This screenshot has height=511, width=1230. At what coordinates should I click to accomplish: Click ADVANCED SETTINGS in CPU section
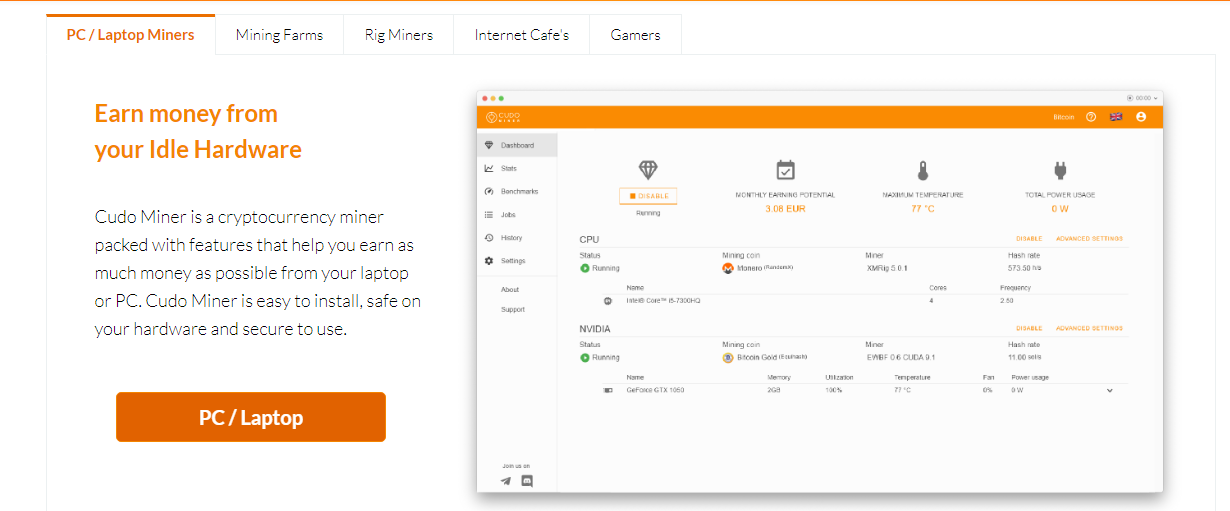1089,239
